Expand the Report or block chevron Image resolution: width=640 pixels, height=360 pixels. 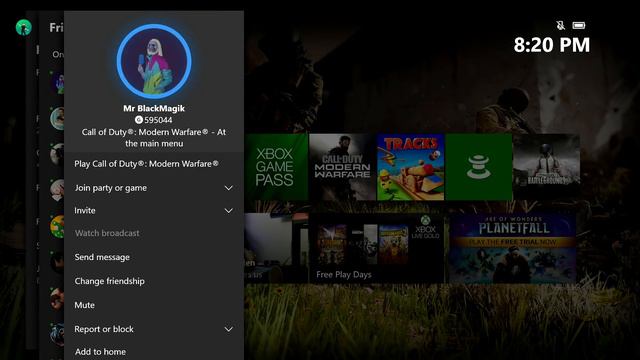click(x=229, y=329)
